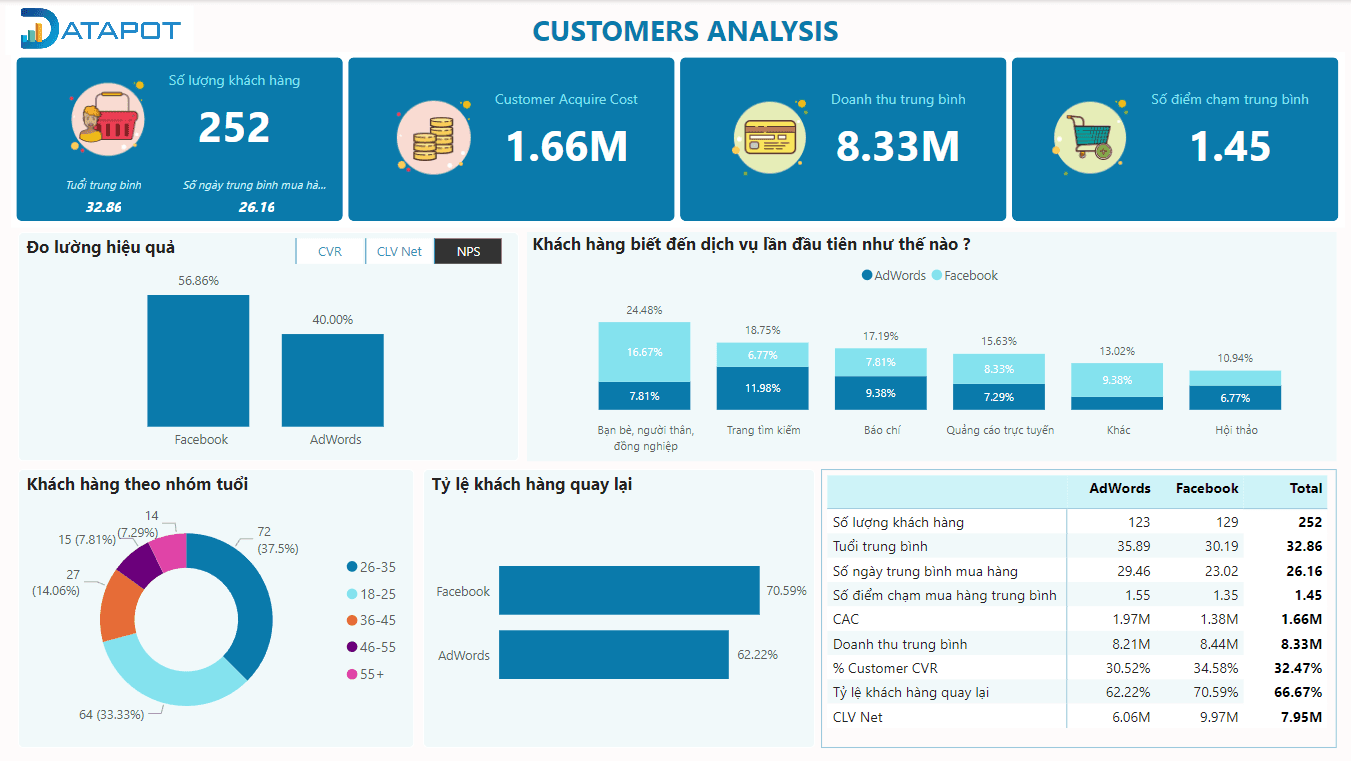Viewport: 1351px width, 761px height.
Task: Click the 'Hội thảo' axis label
Action: (x=1236, y=430)
